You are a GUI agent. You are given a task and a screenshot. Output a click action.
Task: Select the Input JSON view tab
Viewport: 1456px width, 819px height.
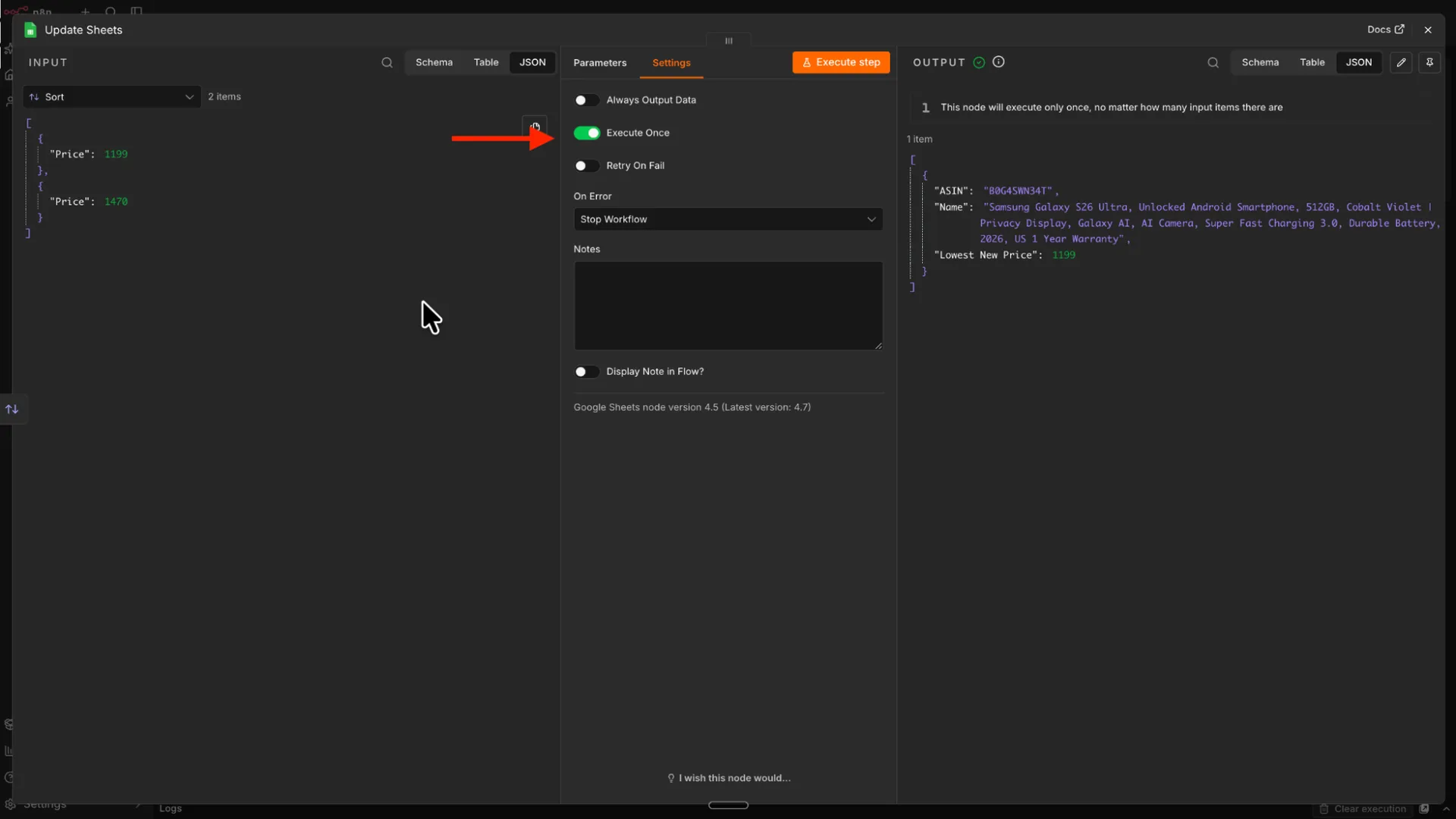532,63
